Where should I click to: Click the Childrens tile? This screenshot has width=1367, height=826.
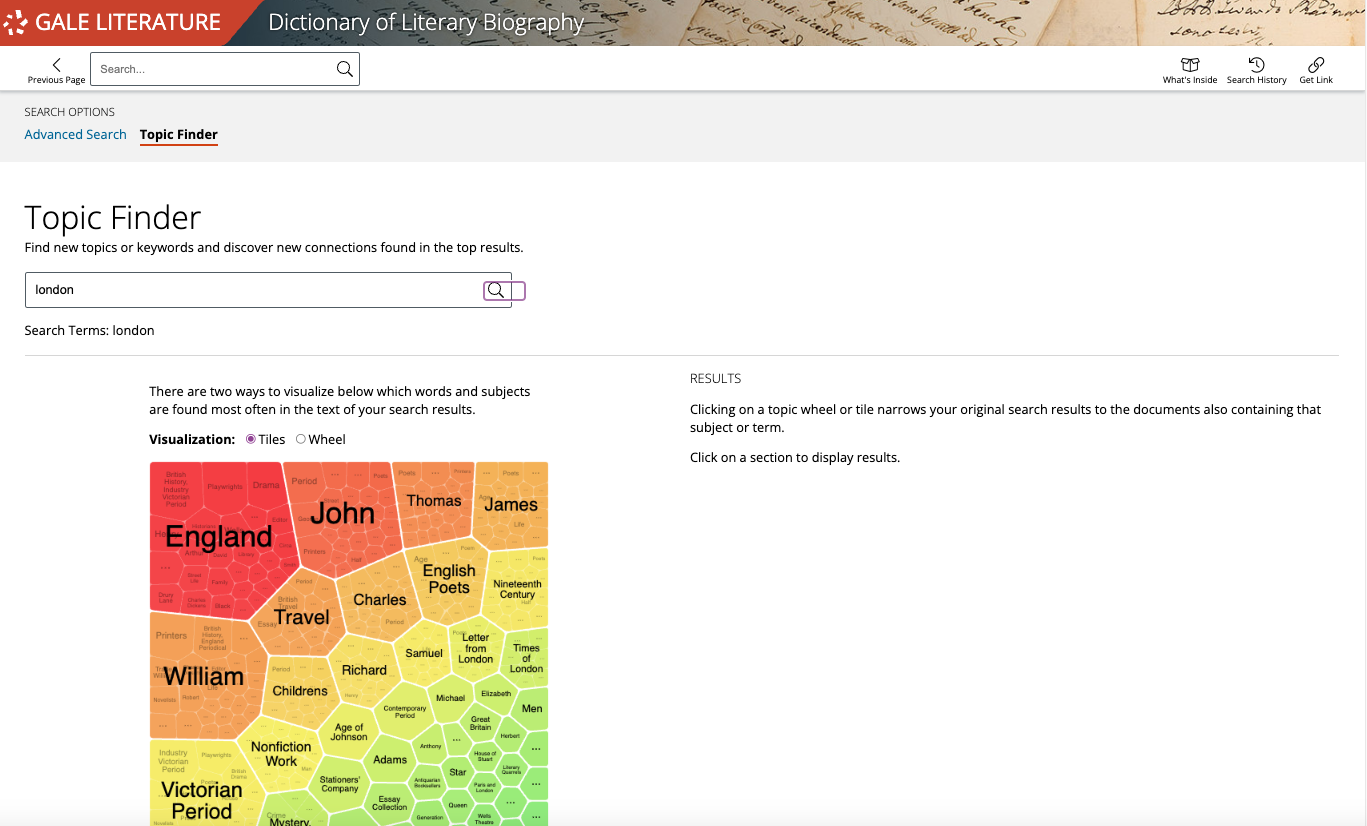click(300, 691)
